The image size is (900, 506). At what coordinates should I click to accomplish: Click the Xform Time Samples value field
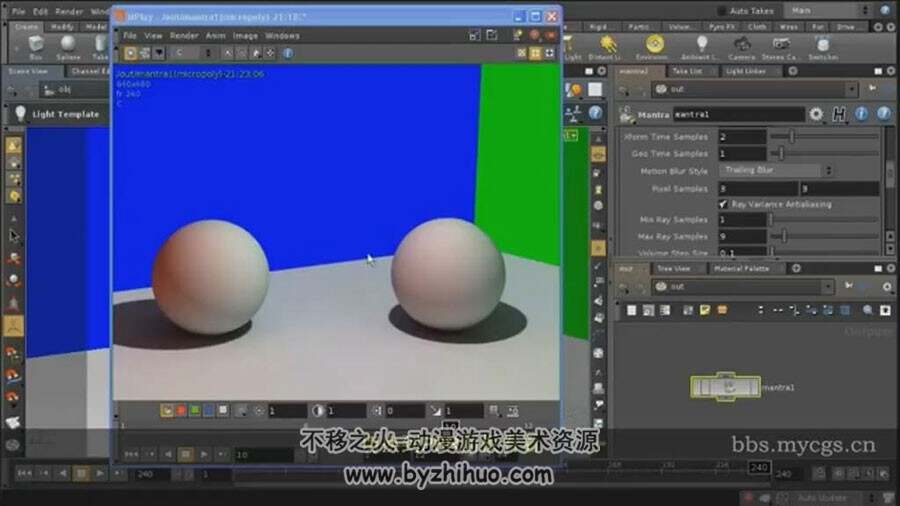pyautogui.click(x=742, y=137)
